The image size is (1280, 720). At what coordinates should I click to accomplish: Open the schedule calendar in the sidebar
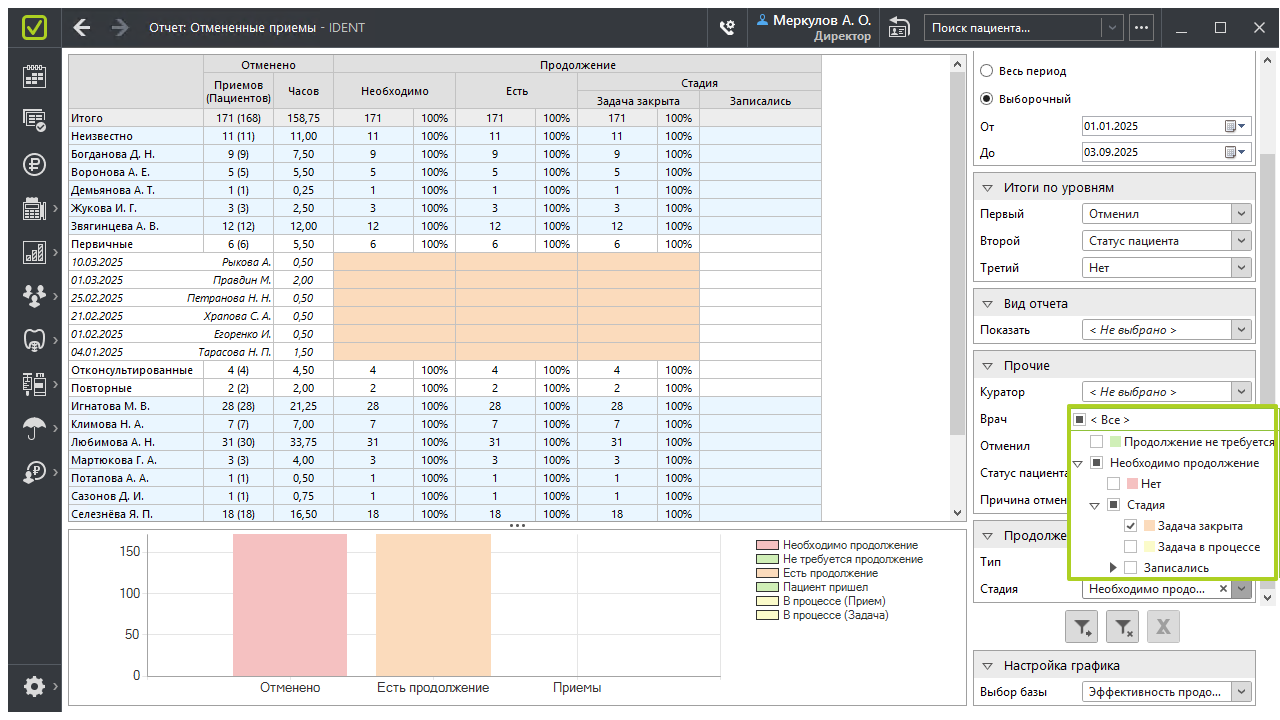tap(34, 76)
